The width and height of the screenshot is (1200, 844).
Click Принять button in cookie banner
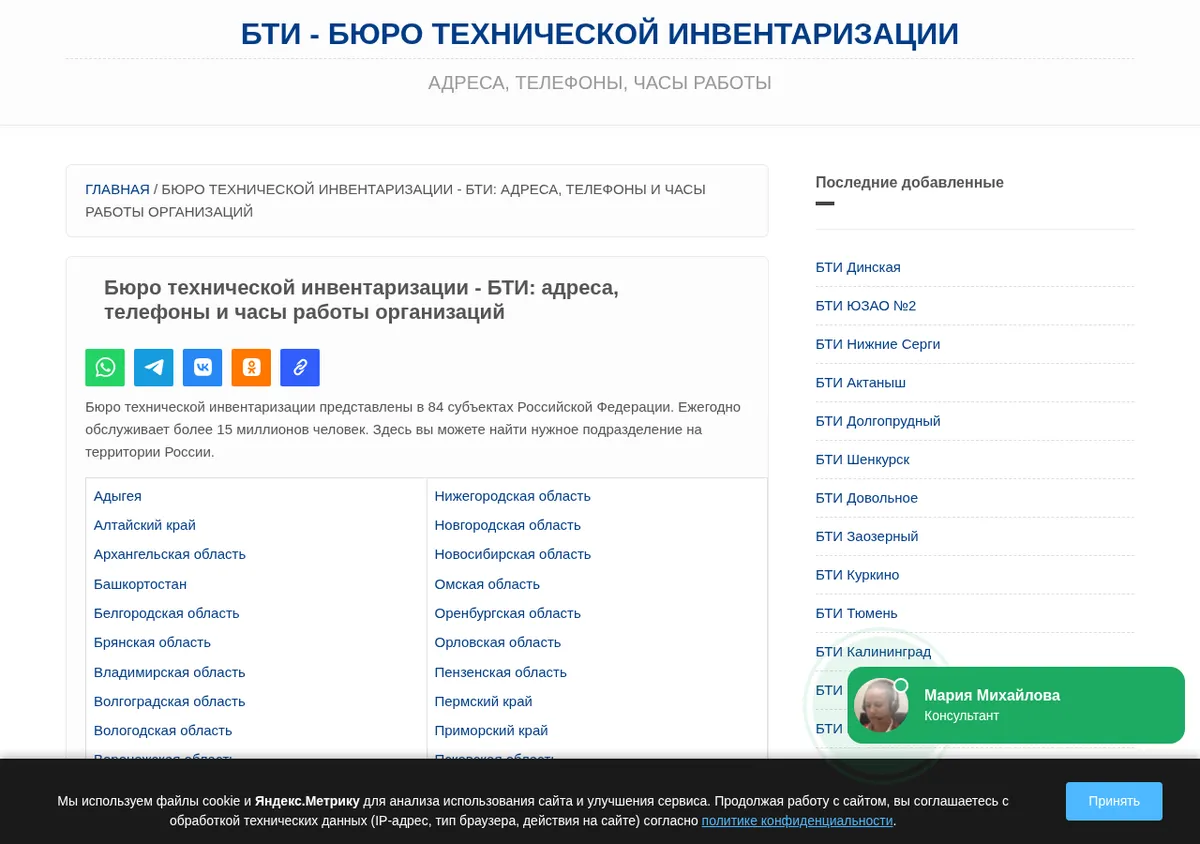coord(1114,801)
